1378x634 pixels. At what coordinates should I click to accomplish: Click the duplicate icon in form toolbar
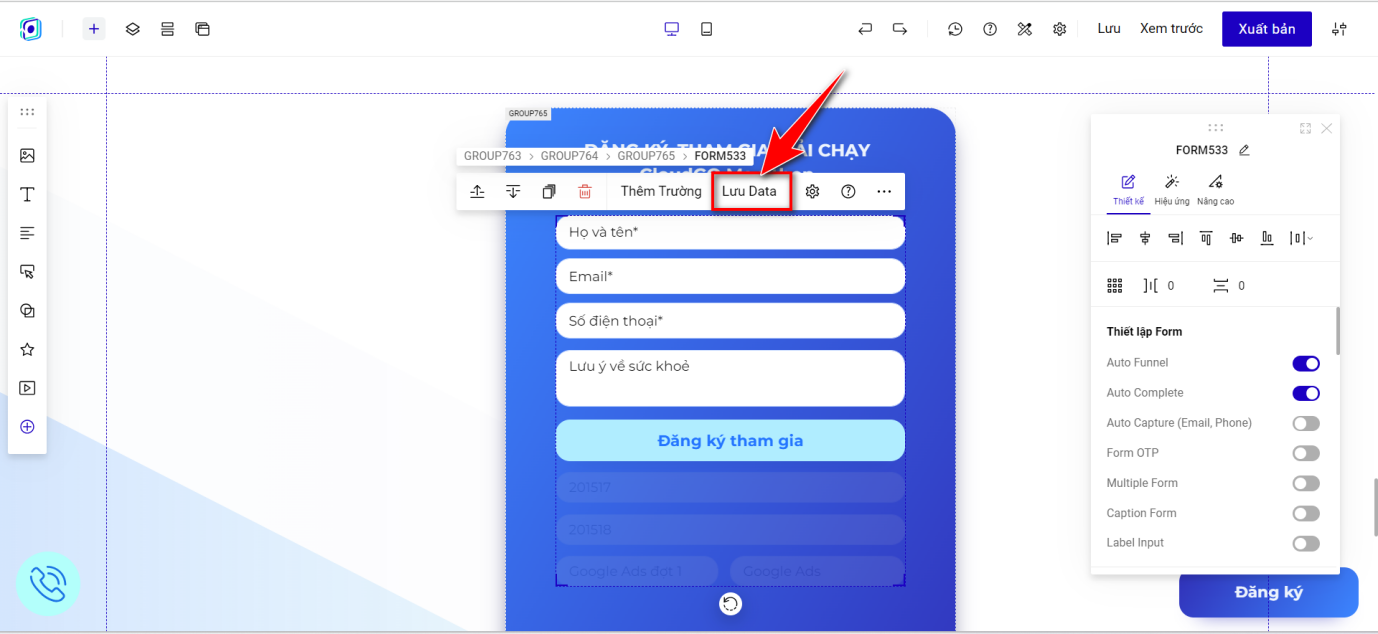549,192
